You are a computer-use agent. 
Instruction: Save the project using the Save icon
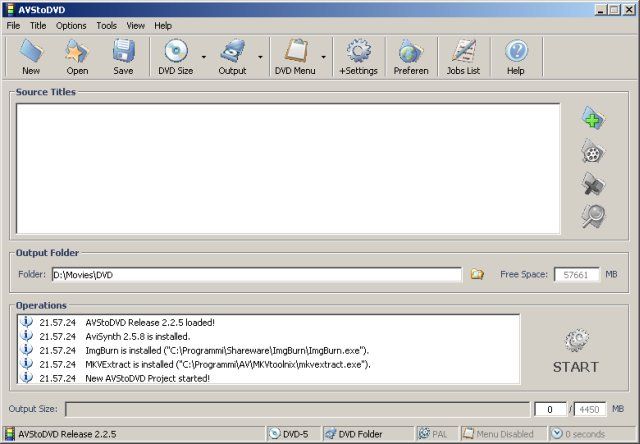point(123,51)
